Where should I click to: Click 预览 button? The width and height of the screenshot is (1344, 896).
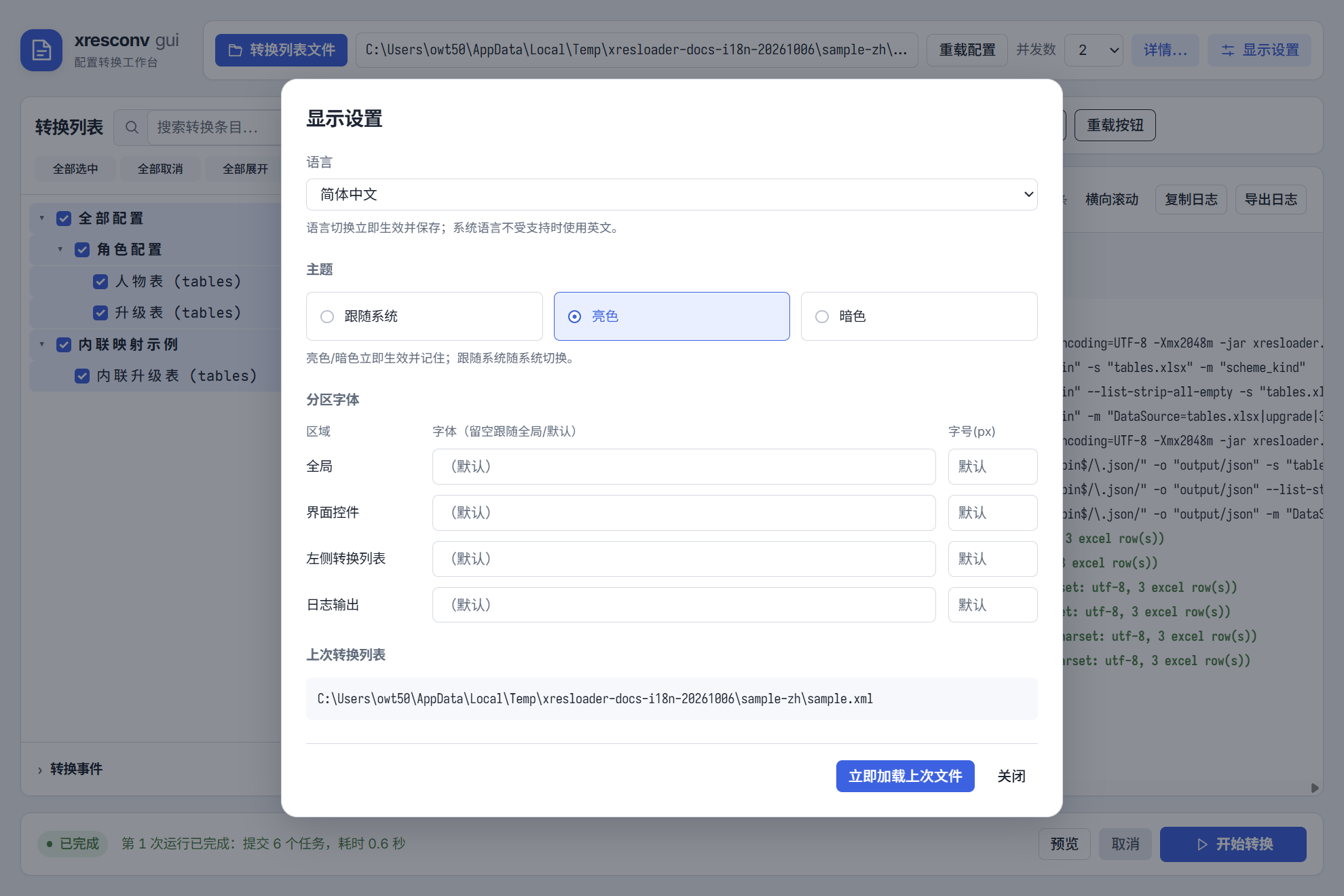click(x=1064, y=844)
